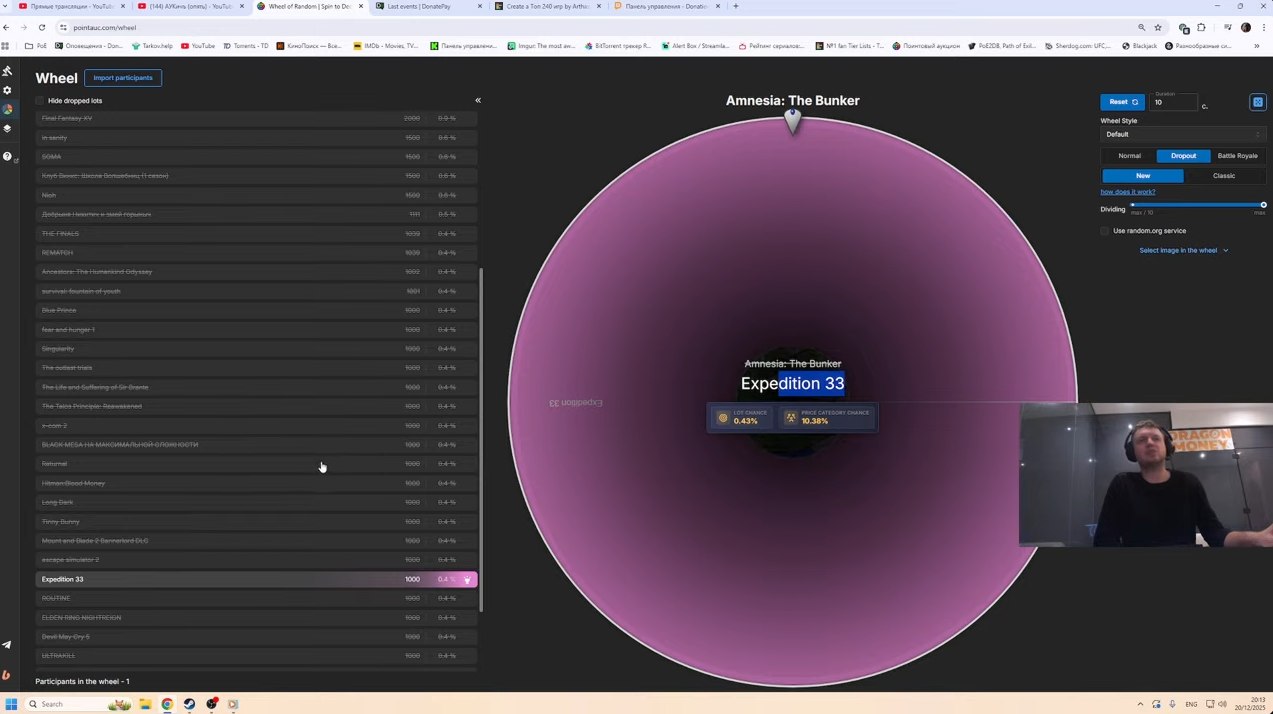Click the Reset button
Image resolution: width=1273 pixels, height=714 pixels.
[x=1122, y=102]
